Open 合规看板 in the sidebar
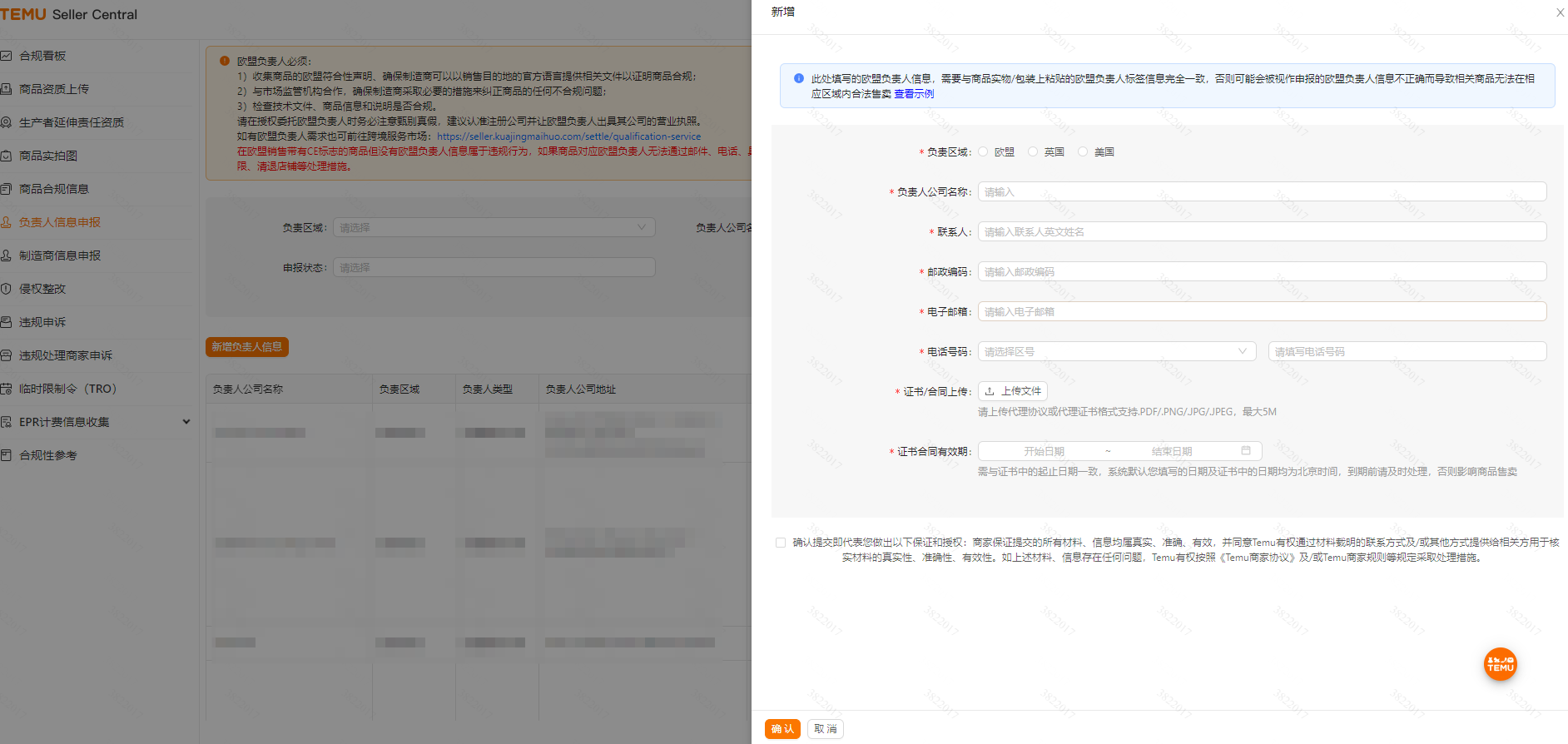The height and width of the screenshot is (744, 1568). 42,56
